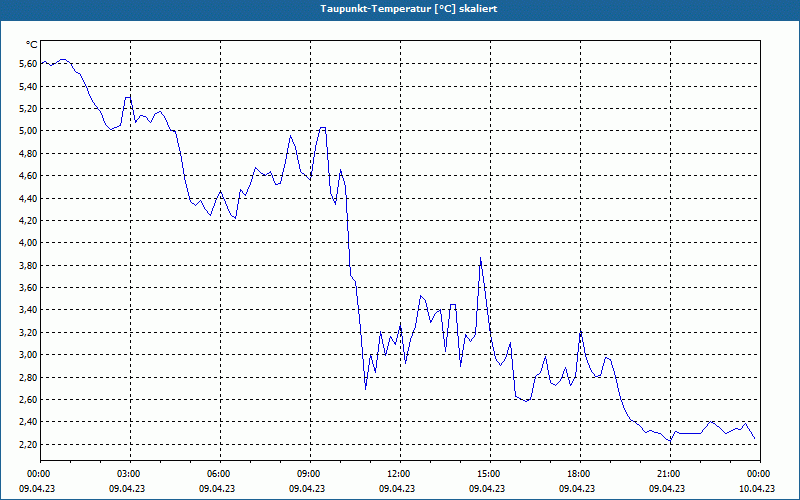Click the y-axis label "2,80"
Image resolution: width=800 pixels, height=500 pixels.
point(29,378)
